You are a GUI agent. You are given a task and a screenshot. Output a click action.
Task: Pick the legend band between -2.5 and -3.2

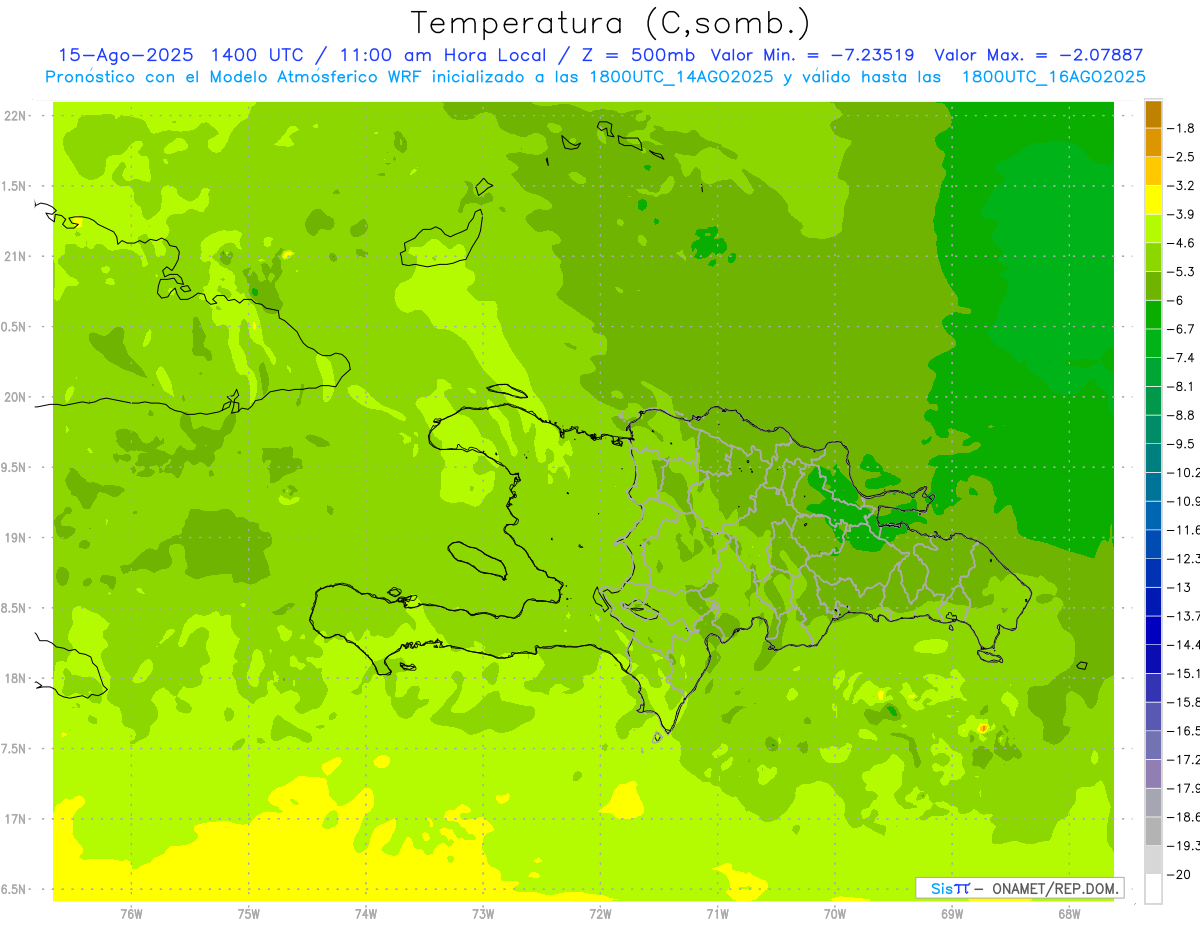click(x=1153, y=172)
